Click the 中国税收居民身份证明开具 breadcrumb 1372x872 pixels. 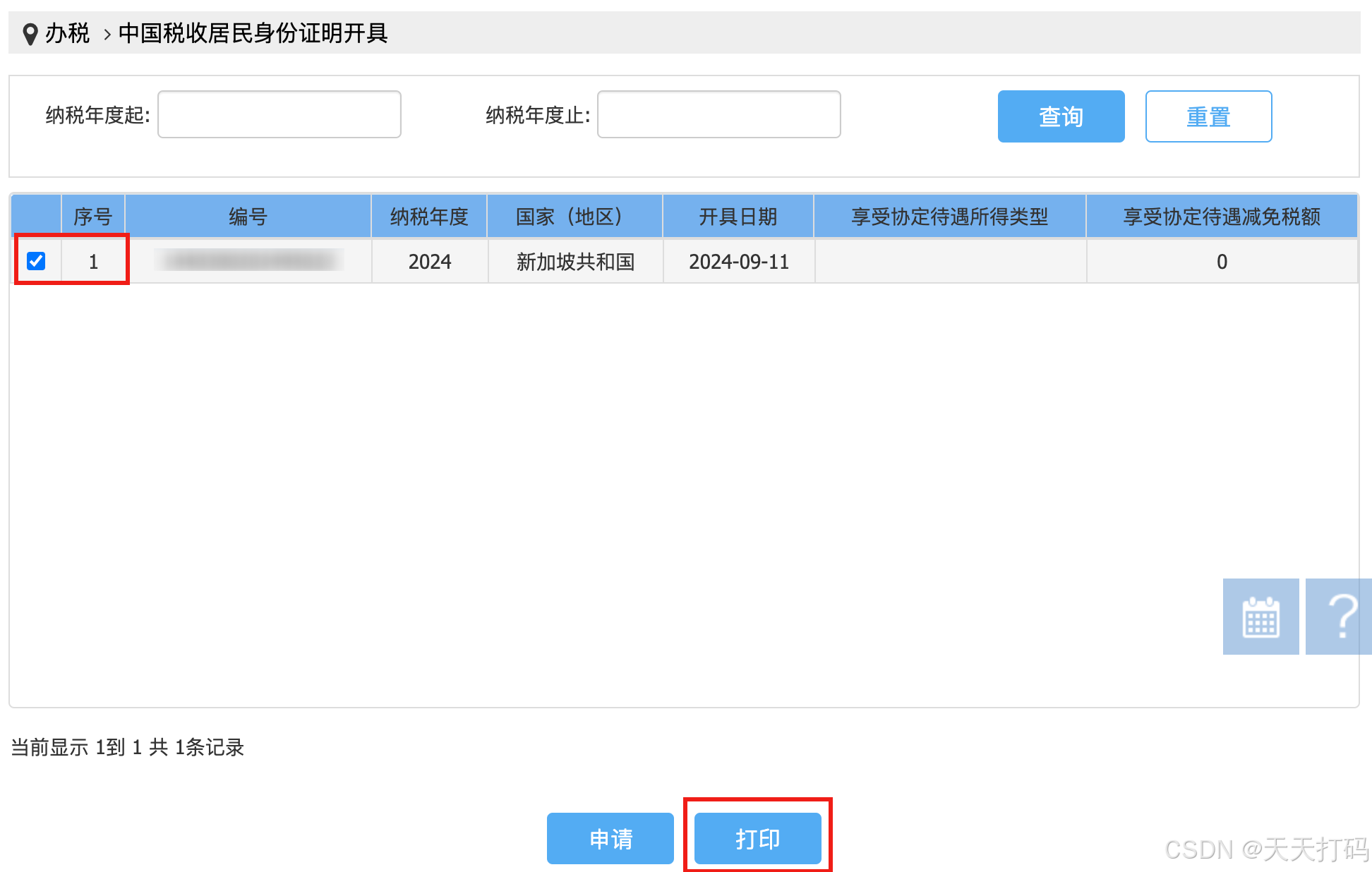253,33
